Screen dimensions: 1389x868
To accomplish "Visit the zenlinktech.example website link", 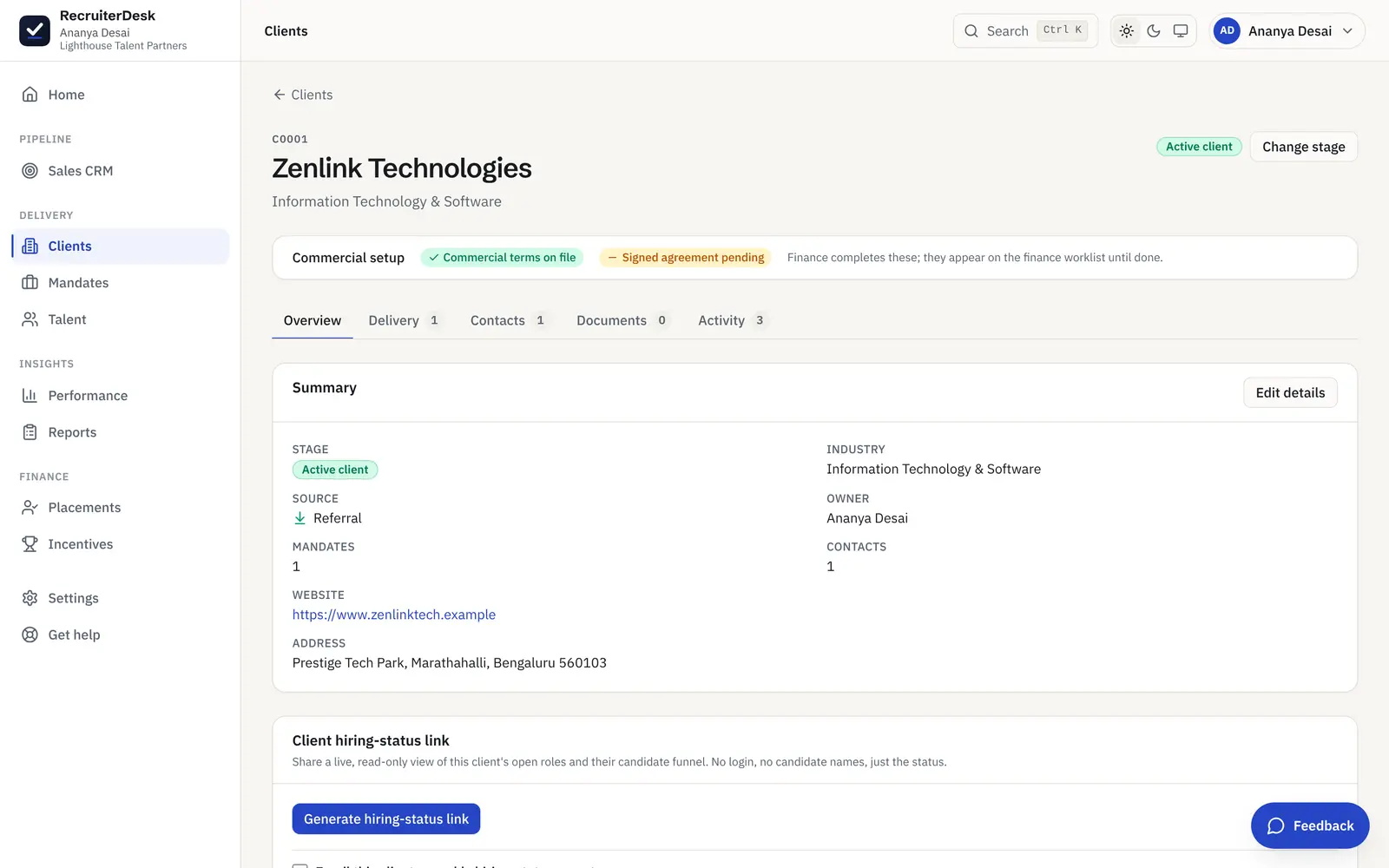I will [x=394, y=615].
